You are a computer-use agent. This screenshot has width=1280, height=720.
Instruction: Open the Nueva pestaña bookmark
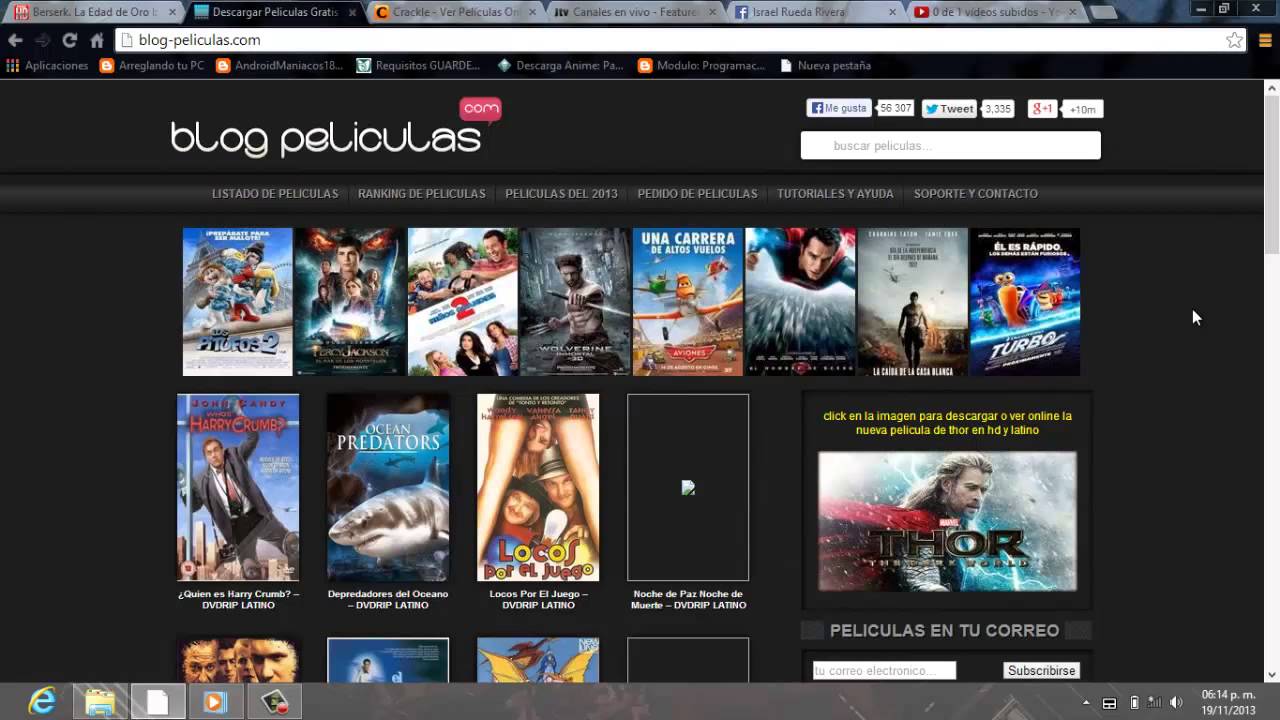point(825,65)
